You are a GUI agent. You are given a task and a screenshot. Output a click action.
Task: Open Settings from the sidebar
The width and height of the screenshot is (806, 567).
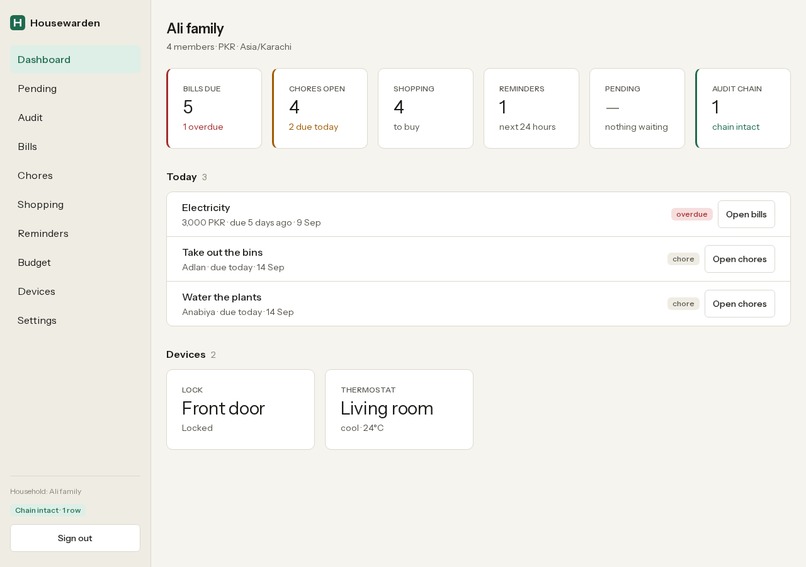pos(75,320)
